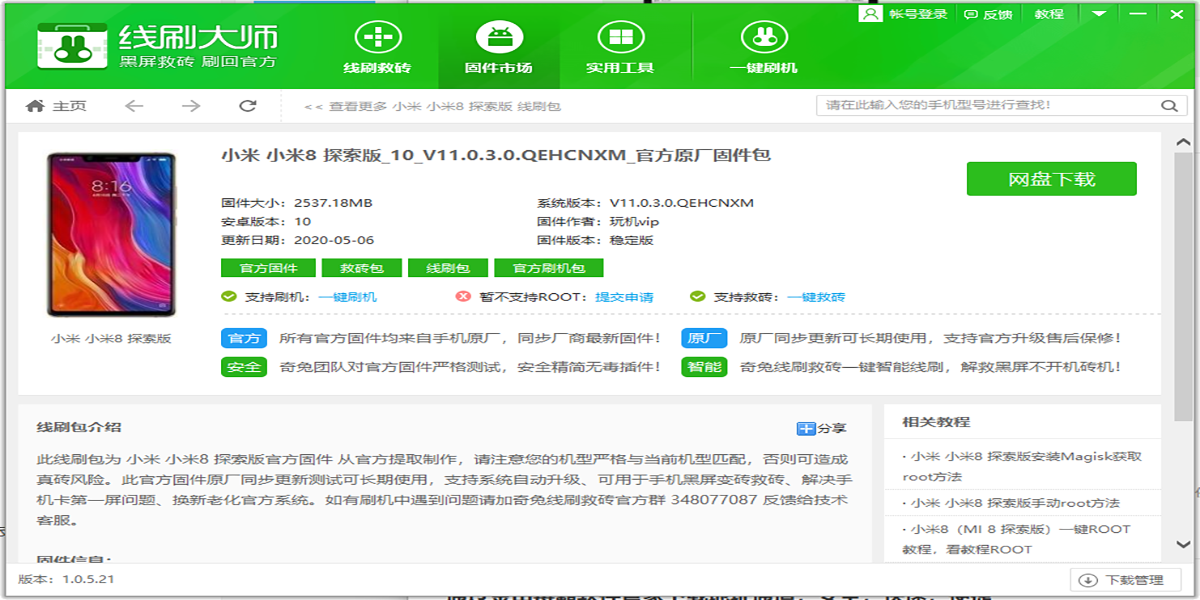This screenshot has width=1200, height=600.
Task: Click the green check beside 支持刷机
Action: coord(228,297)
